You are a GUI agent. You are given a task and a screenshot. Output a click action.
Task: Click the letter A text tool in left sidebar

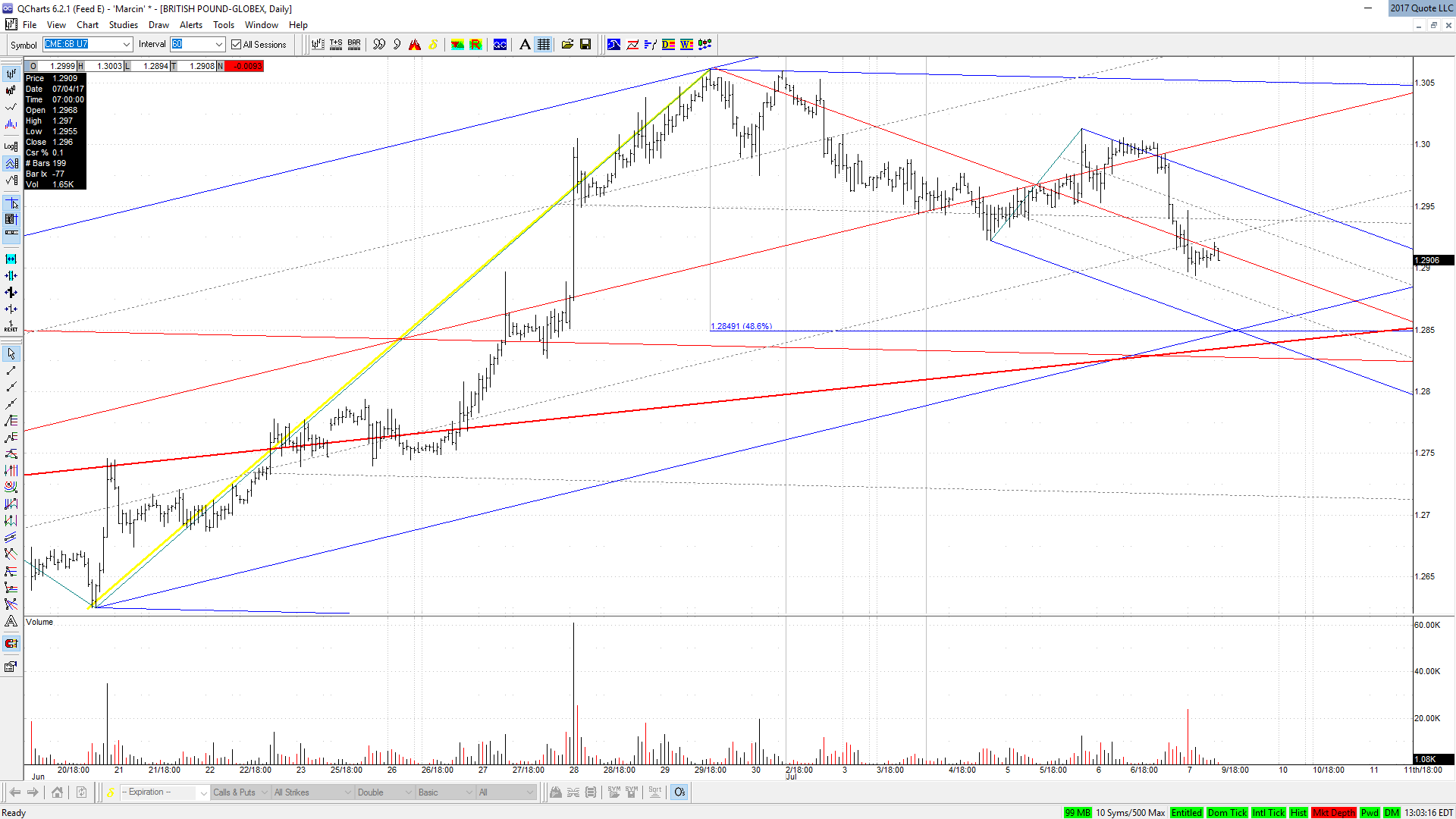pos(11,621)
